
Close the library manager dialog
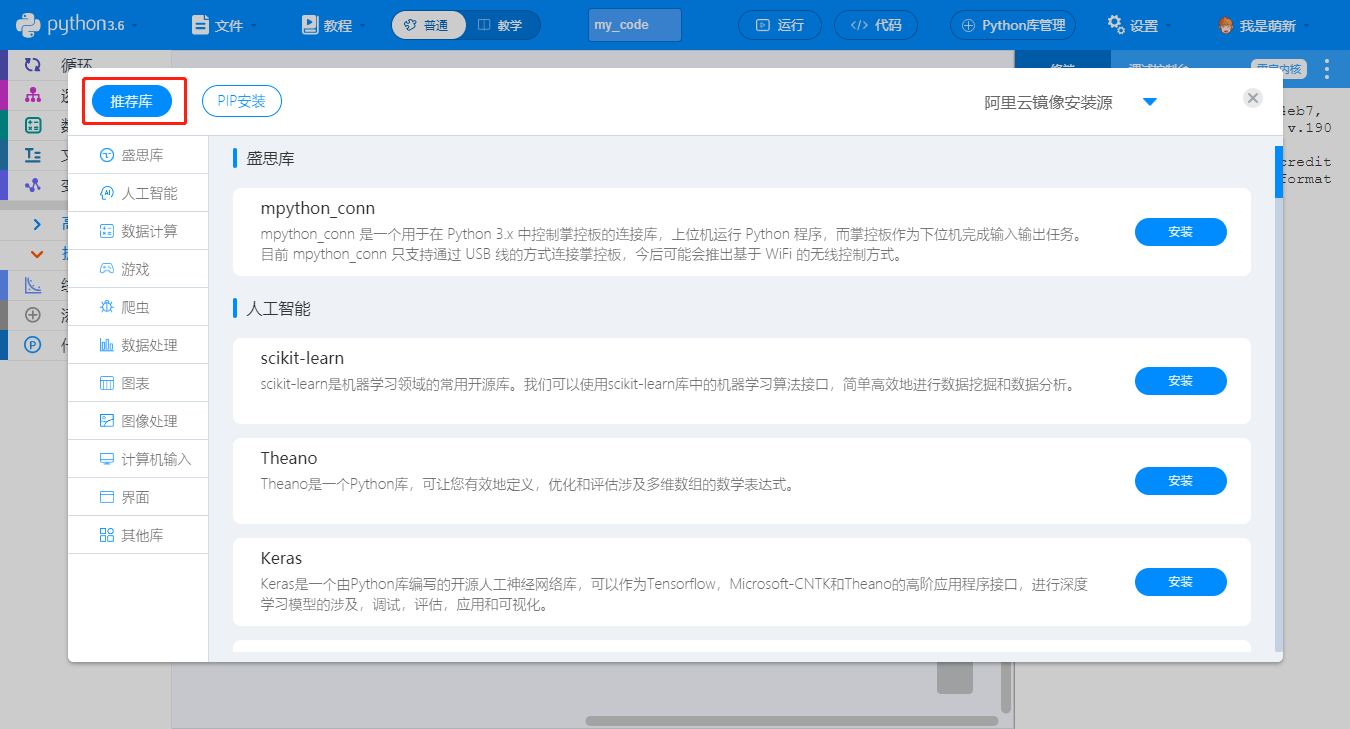click(1253, 98)
